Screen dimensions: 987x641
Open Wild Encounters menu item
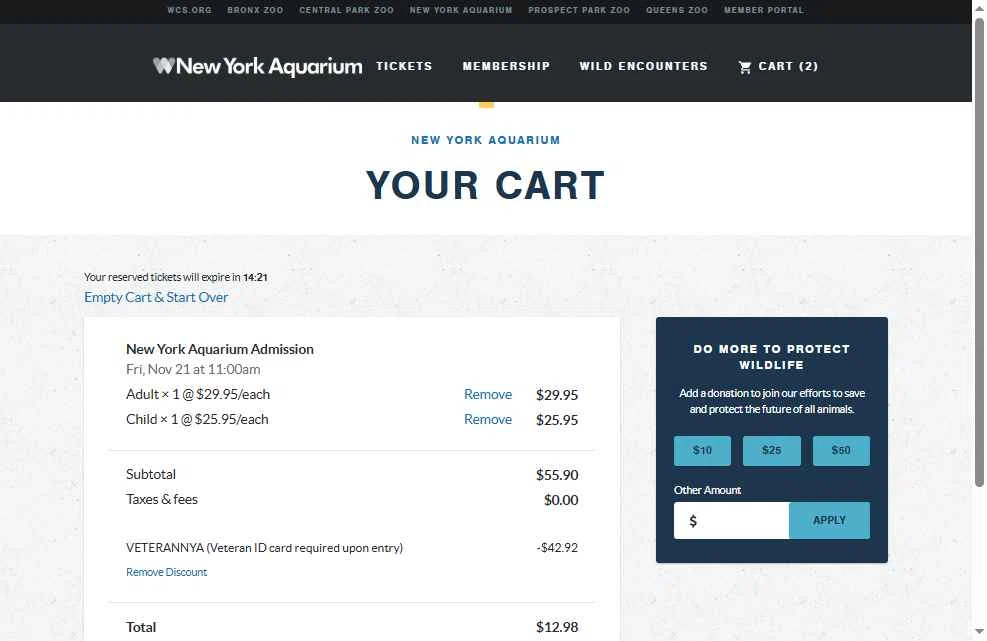click(x=643, y=66)
